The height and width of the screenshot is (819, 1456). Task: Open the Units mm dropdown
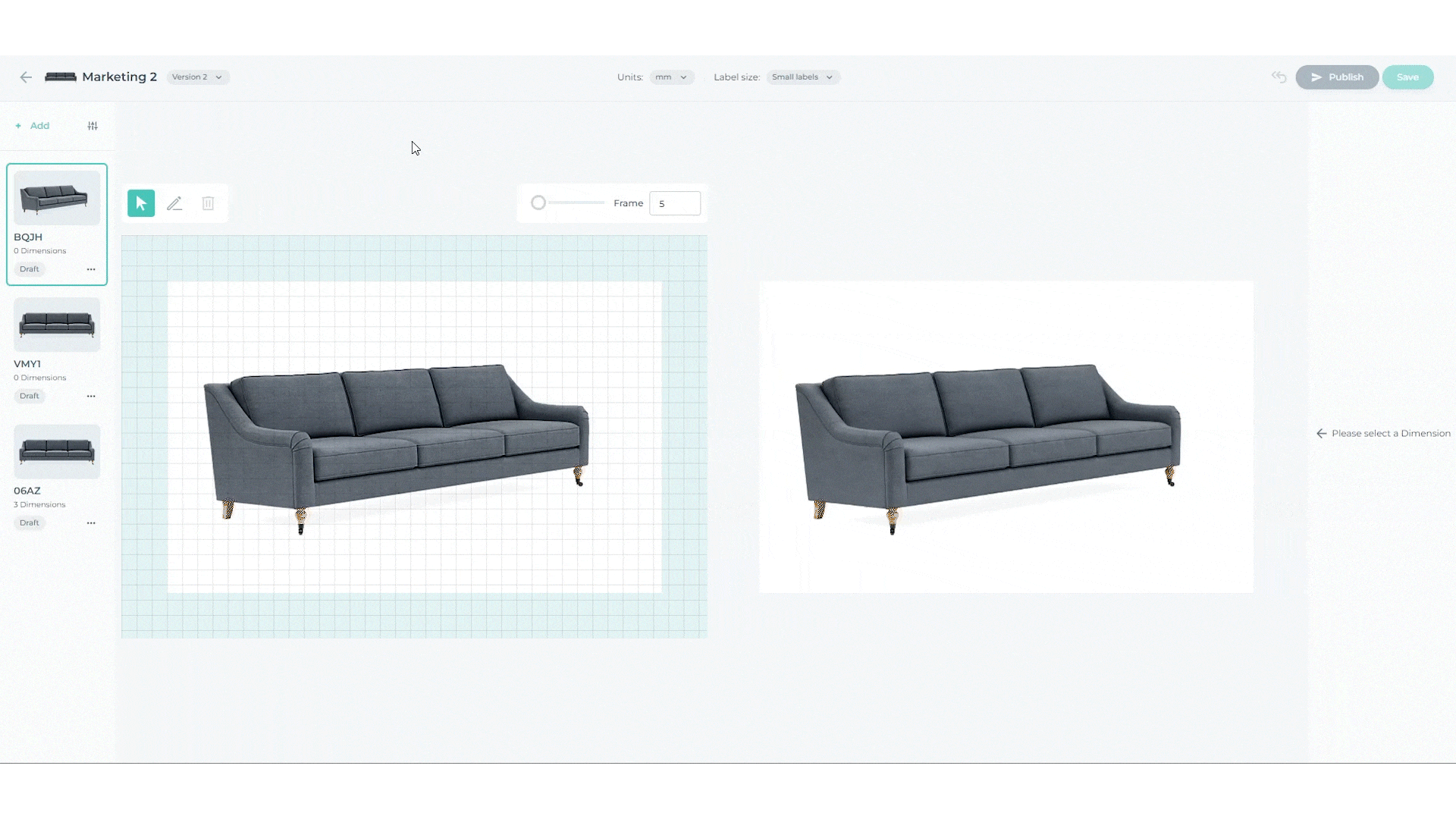click(x=671, y=77)
